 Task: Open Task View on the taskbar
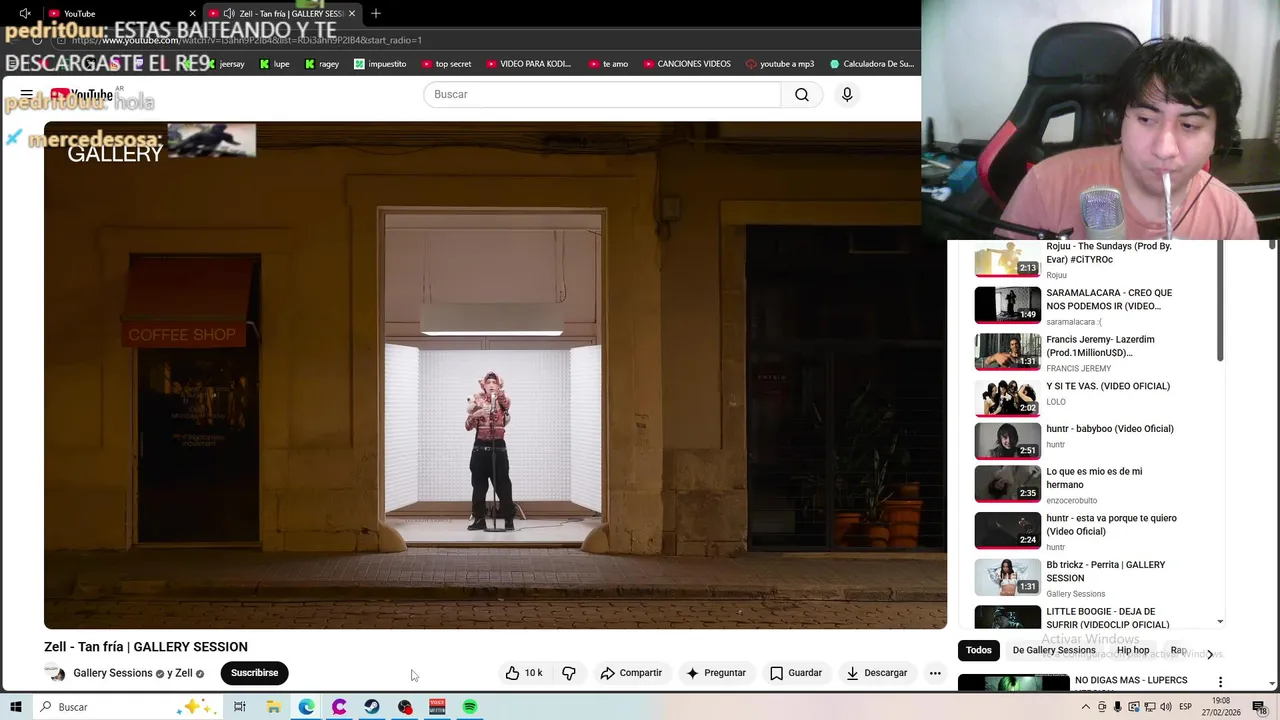240,707
